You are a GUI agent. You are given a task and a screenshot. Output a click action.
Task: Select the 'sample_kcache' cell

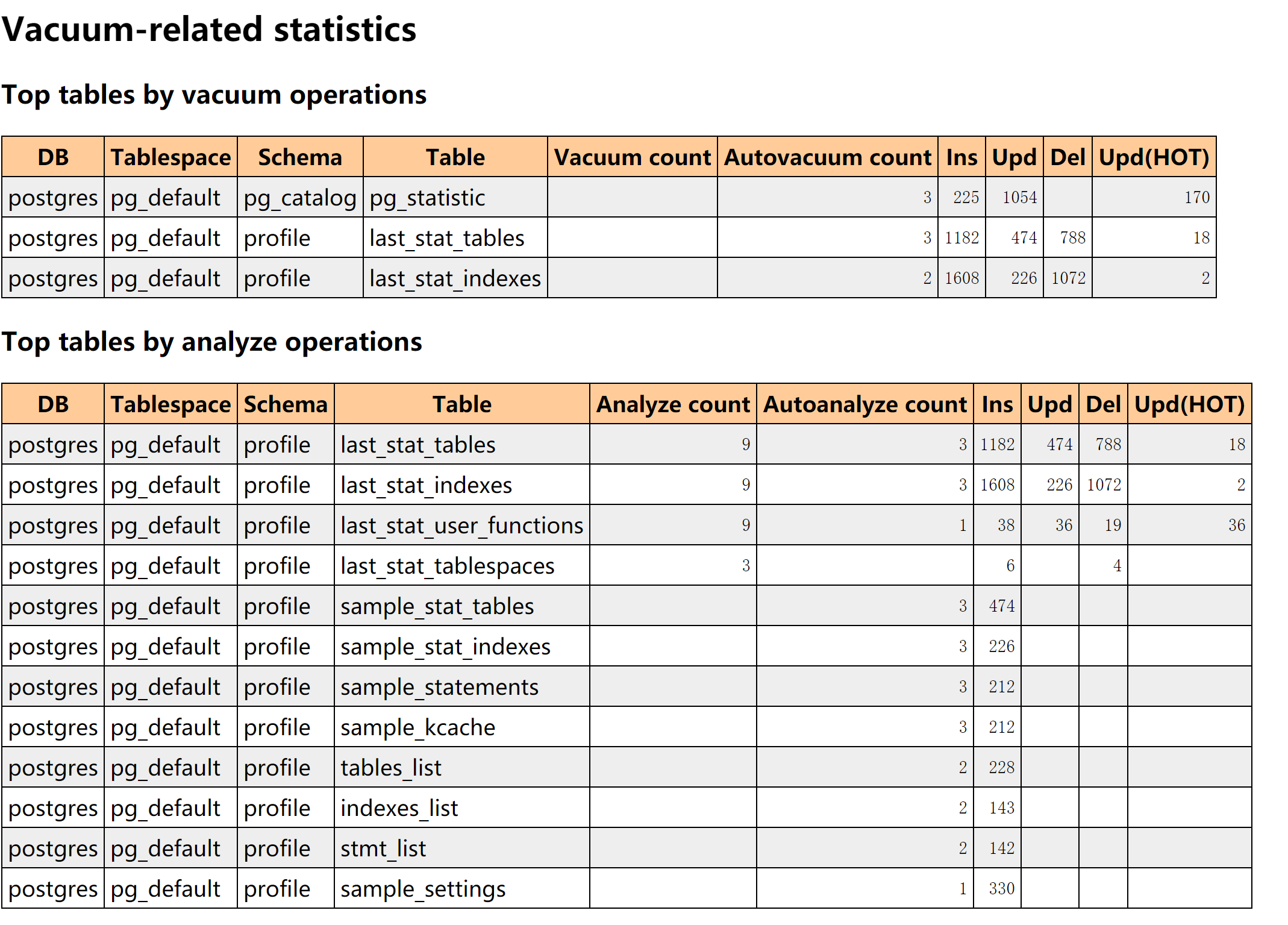462,727
